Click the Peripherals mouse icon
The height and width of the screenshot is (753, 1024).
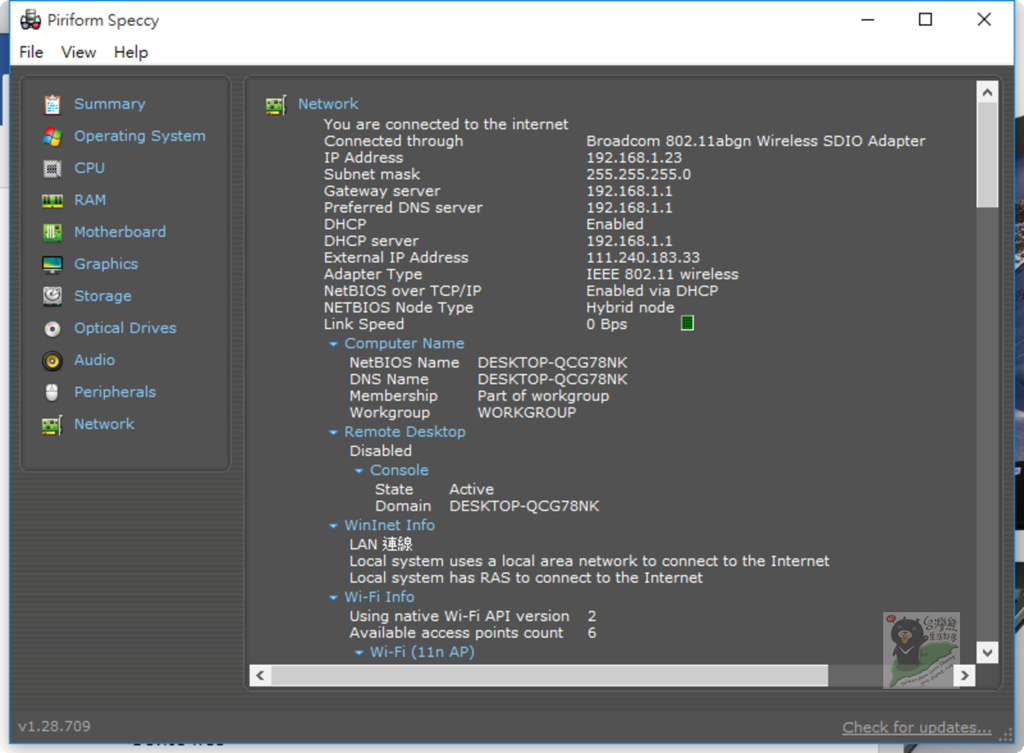[52, 393]
